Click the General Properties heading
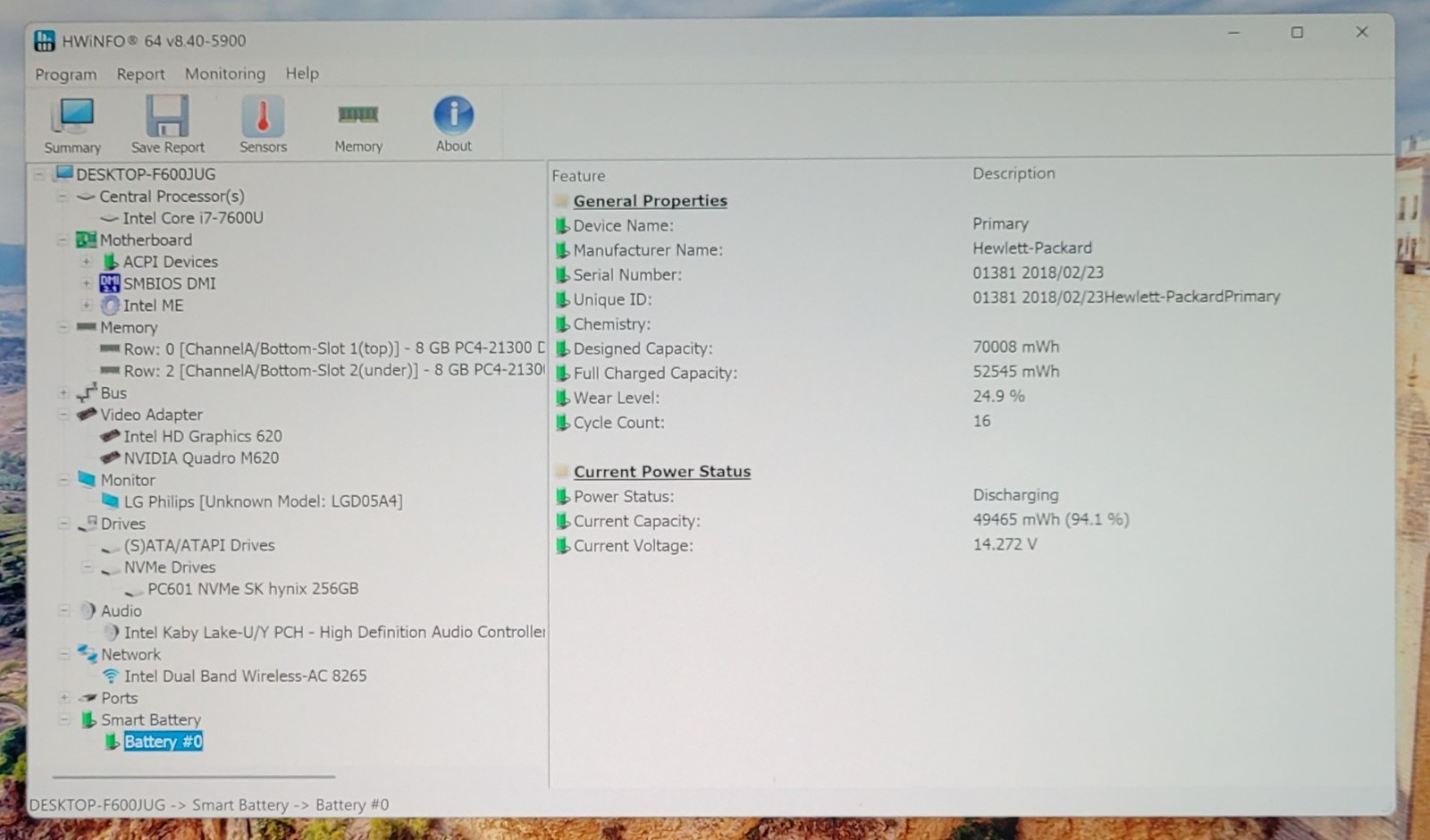 (x=651, y=201)
